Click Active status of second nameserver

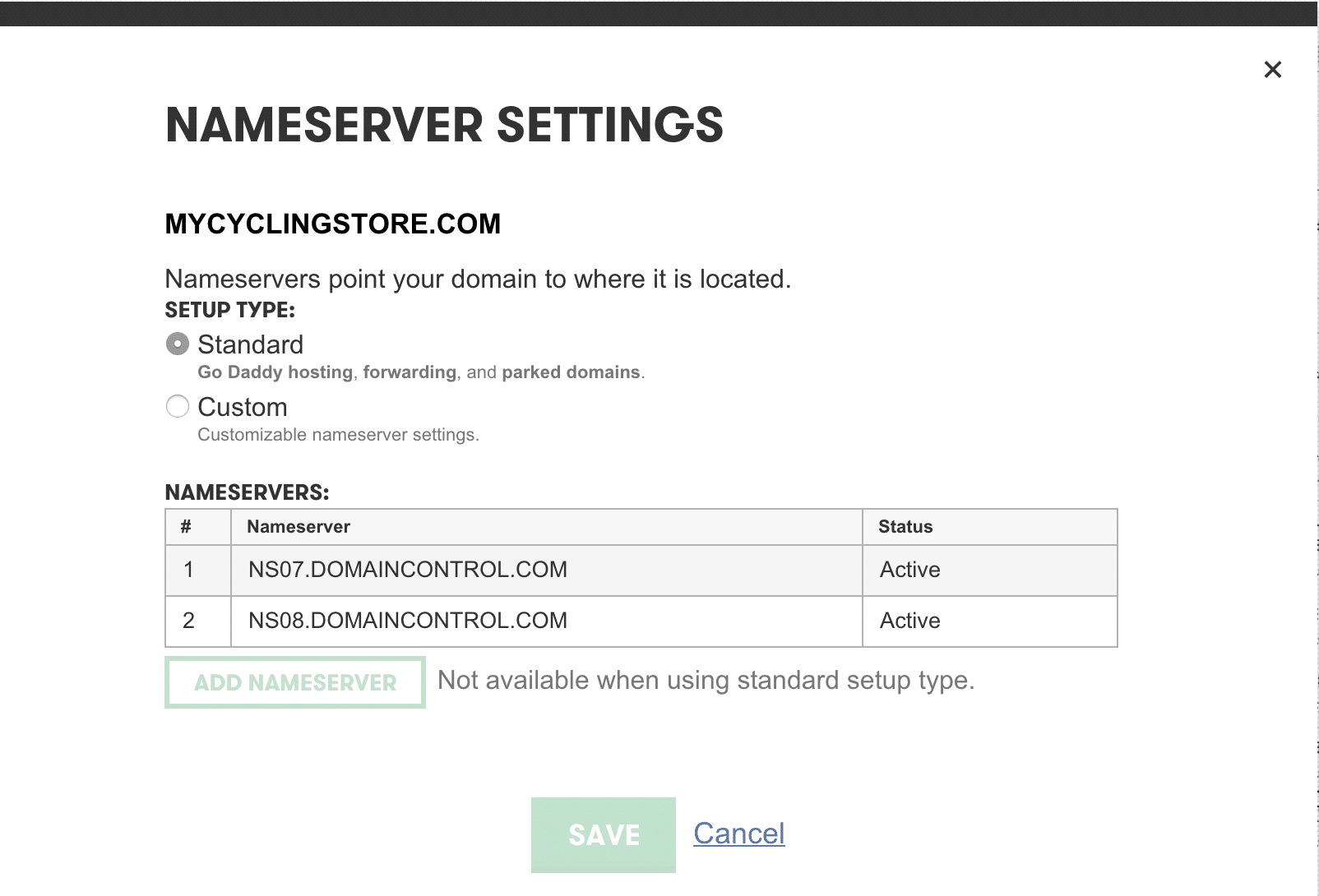[x=909, y=621]
